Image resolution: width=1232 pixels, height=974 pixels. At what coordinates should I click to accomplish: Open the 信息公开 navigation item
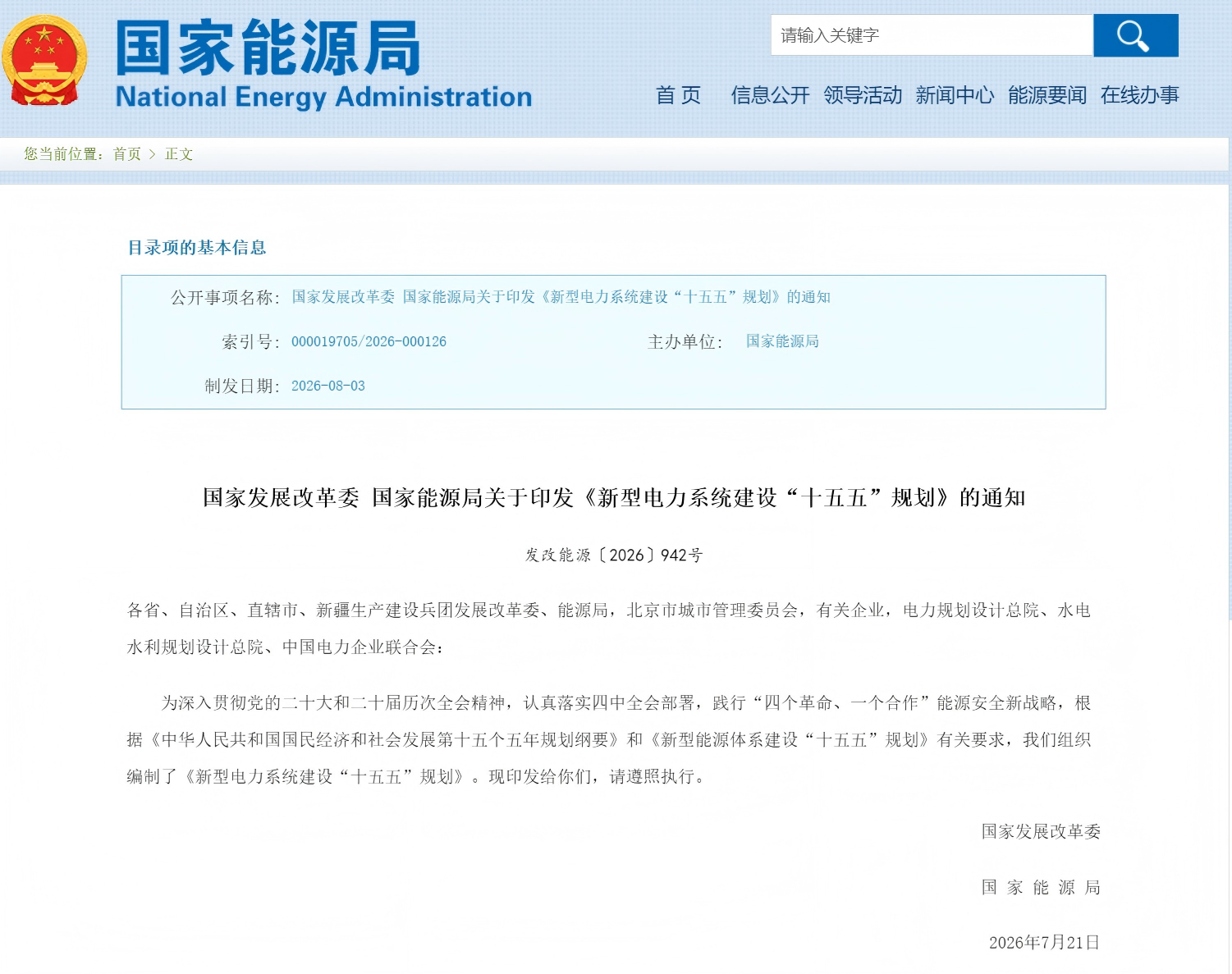(770, 95)
